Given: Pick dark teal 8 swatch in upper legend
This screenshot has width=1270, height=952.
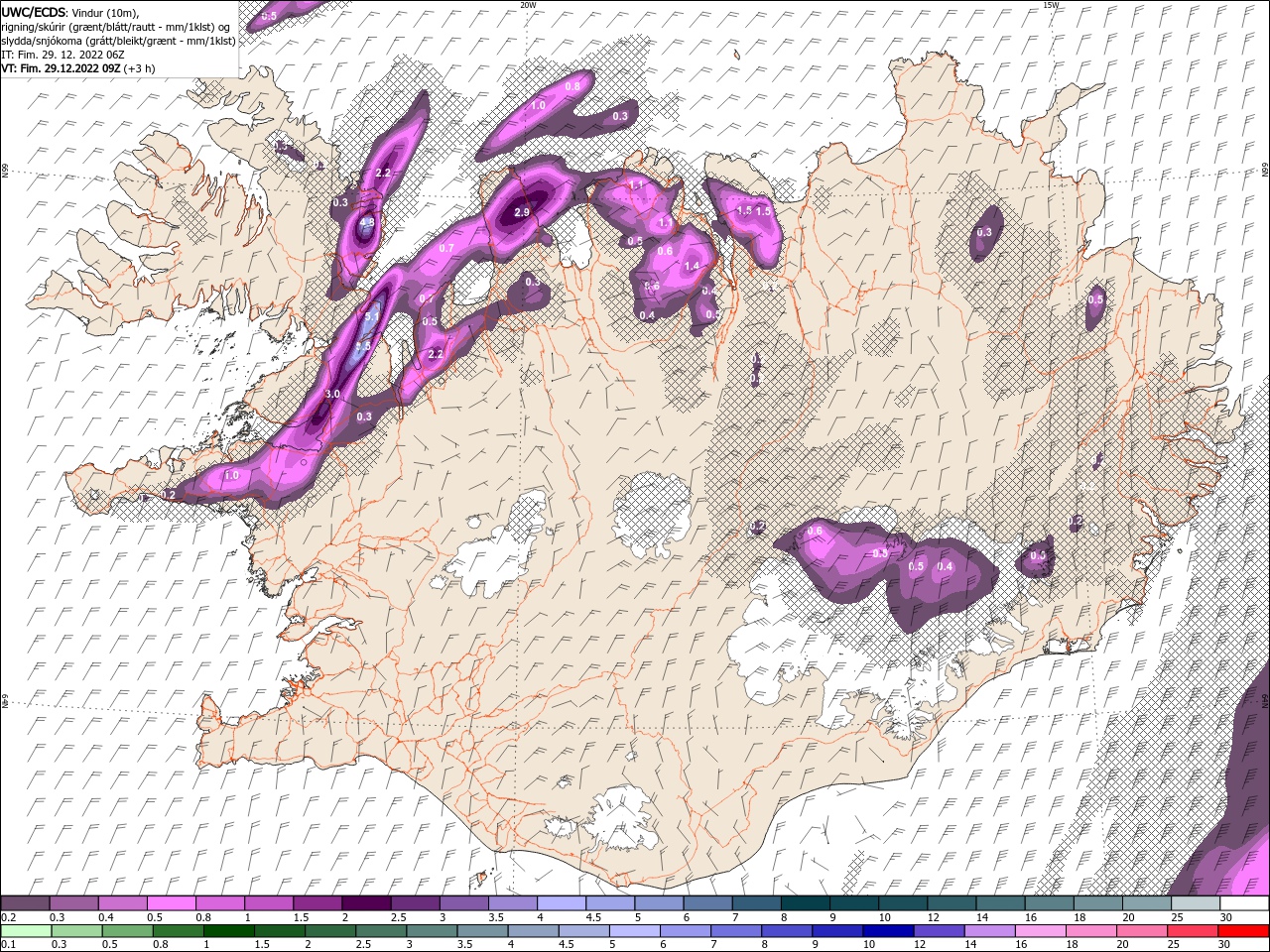Looking at the screenshot, I should (806, 903).
